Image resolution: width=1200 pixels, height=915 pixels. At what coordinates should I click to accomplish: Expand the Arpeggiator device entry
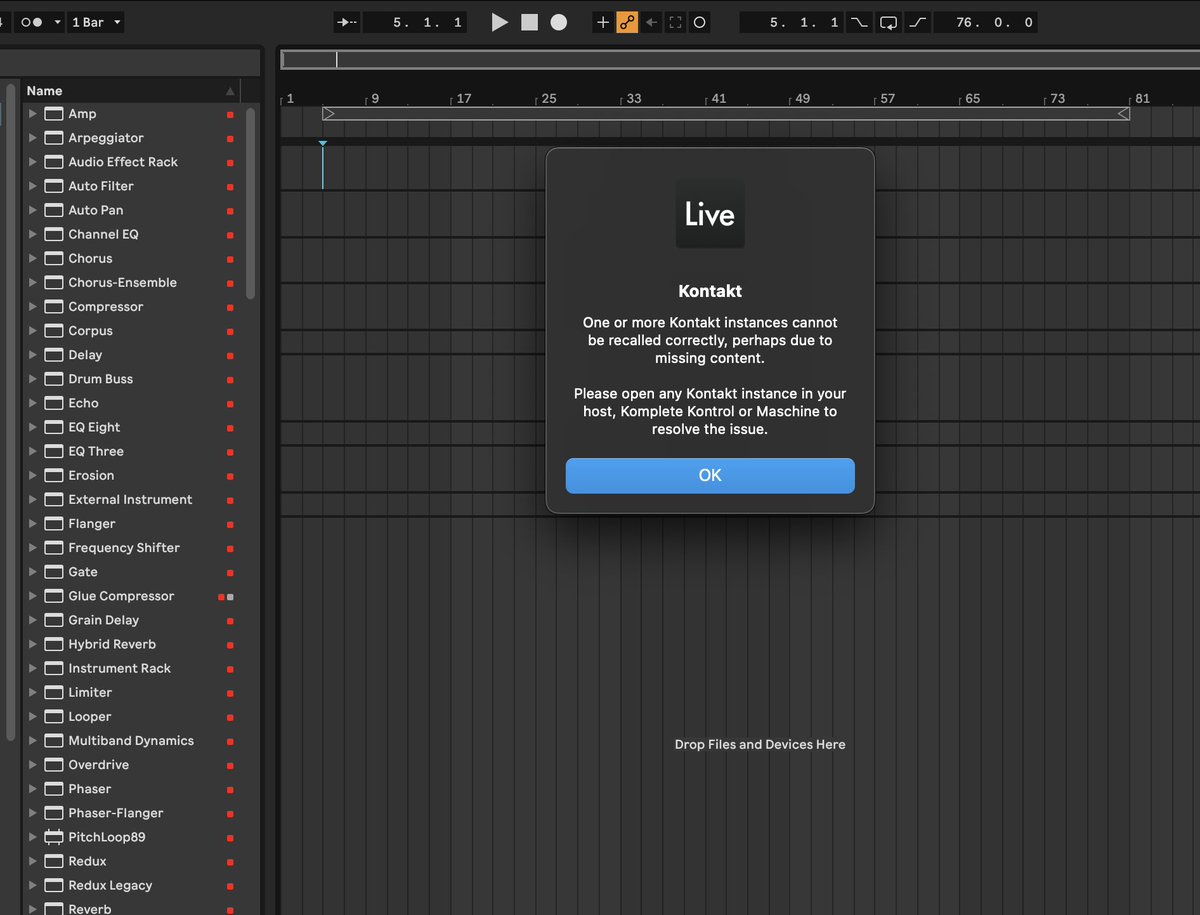(33, 138)
